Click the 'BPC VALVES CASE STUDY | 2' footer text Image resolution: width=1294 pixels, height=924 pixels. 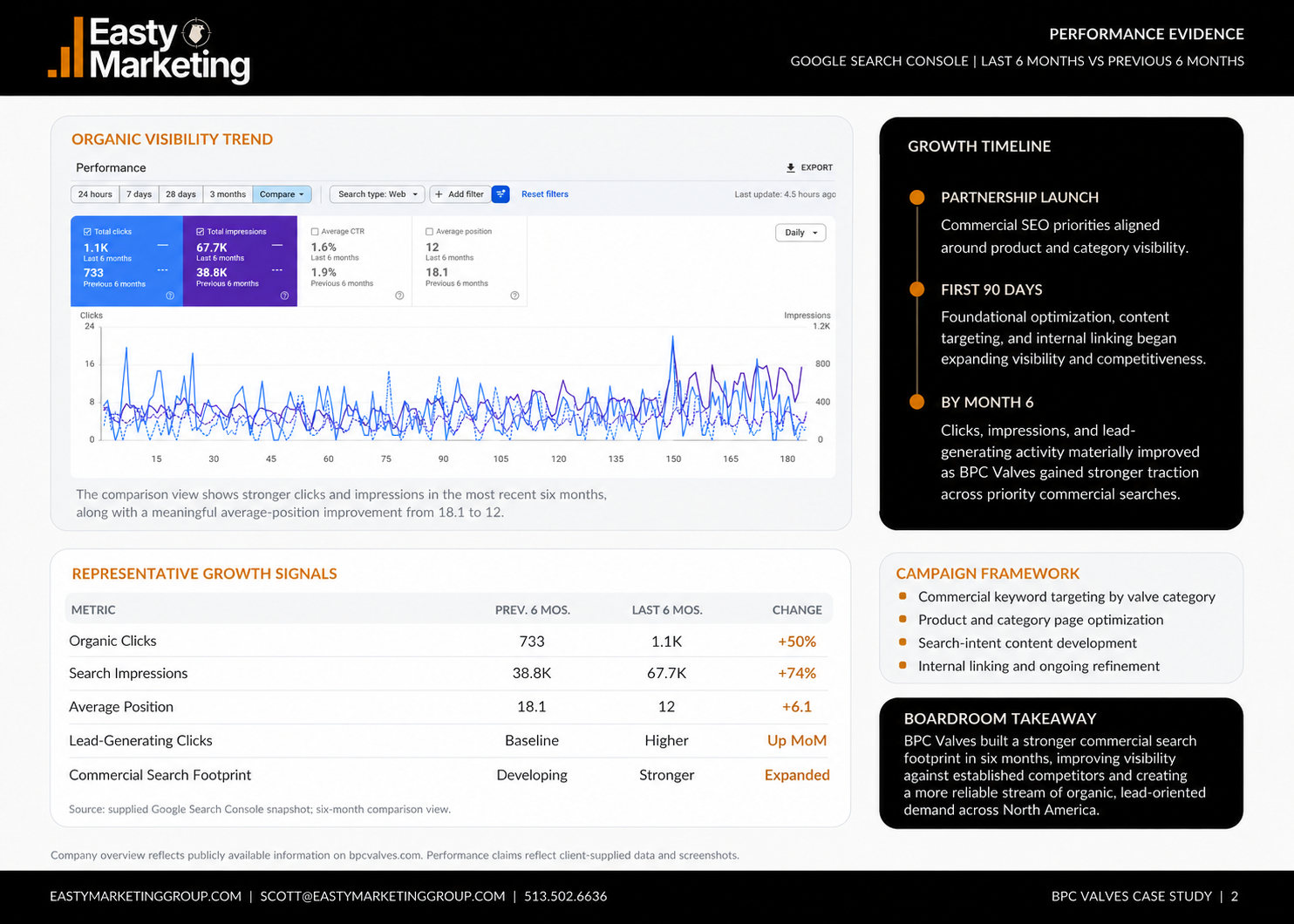1145,896
